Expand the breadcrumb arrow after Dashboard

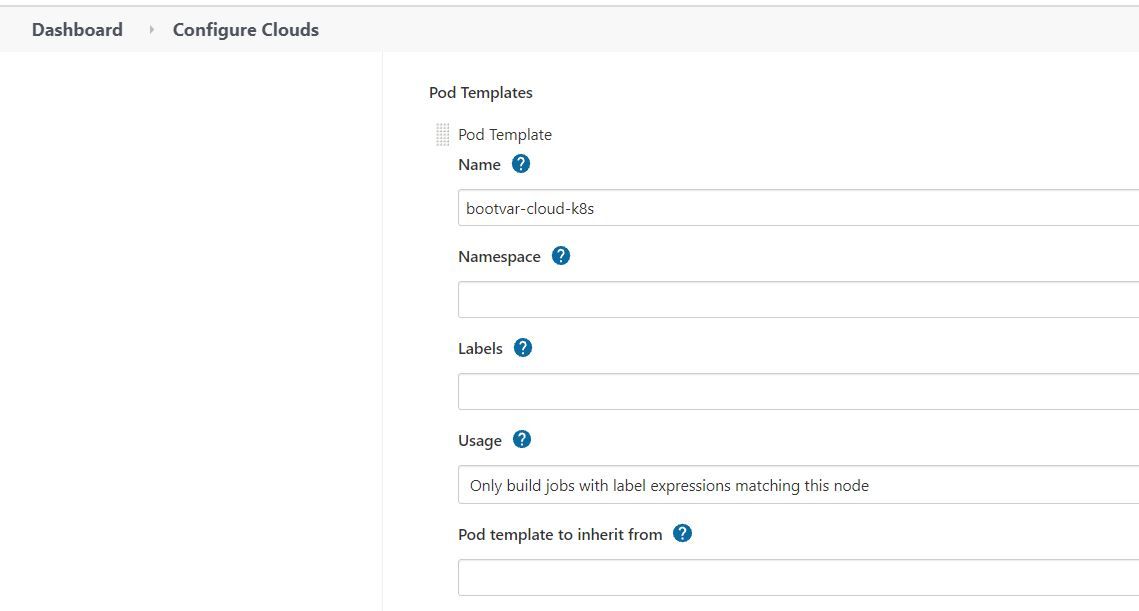[x=151, y=30]
